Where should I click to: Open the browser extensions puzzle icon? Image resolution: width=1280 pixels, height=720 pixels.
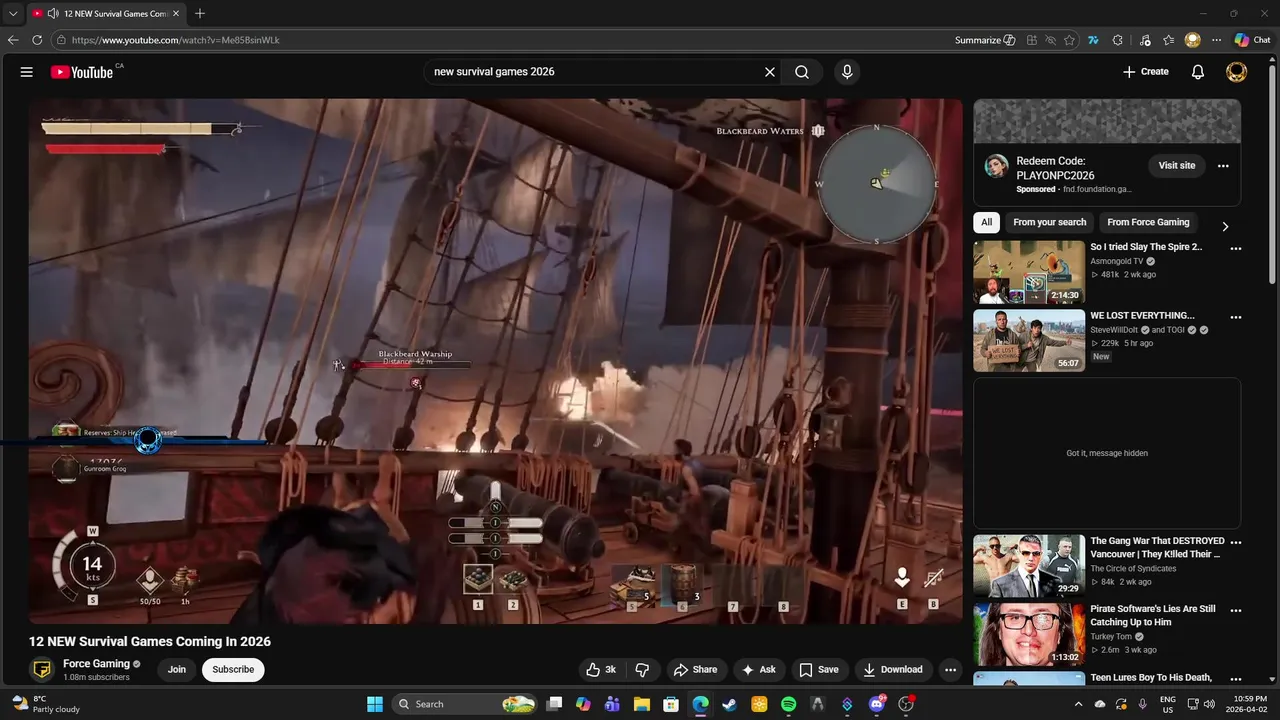pos(1118,40)
